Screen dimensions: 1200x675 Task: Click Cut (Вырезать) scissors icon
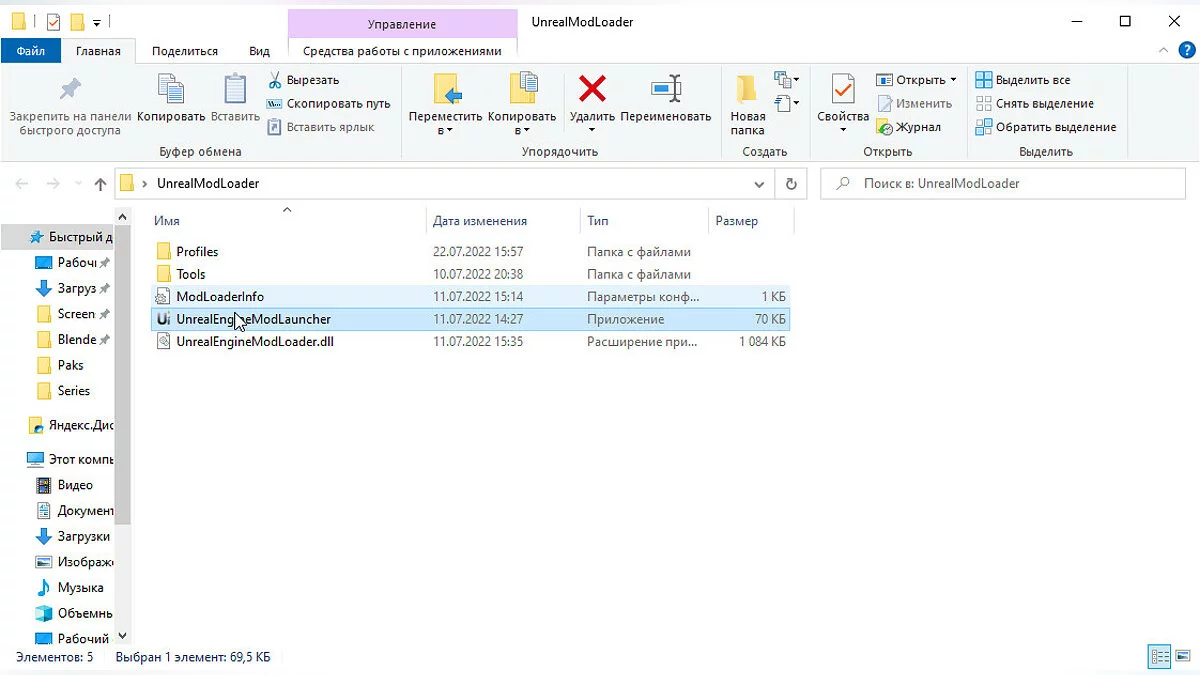tap(275, 79)
